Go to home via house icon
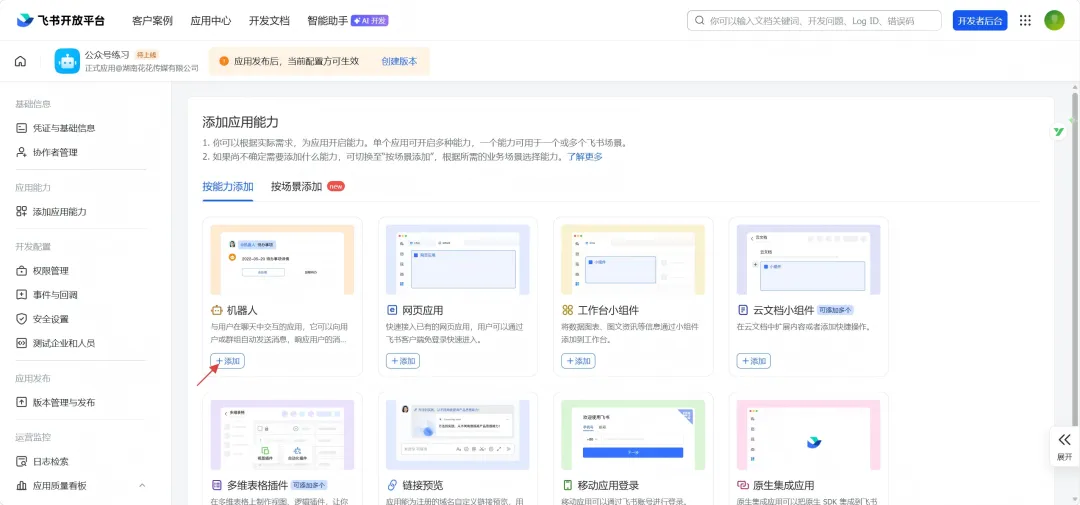Screen dimensions: 1080x505 click(x=21, y=61)
